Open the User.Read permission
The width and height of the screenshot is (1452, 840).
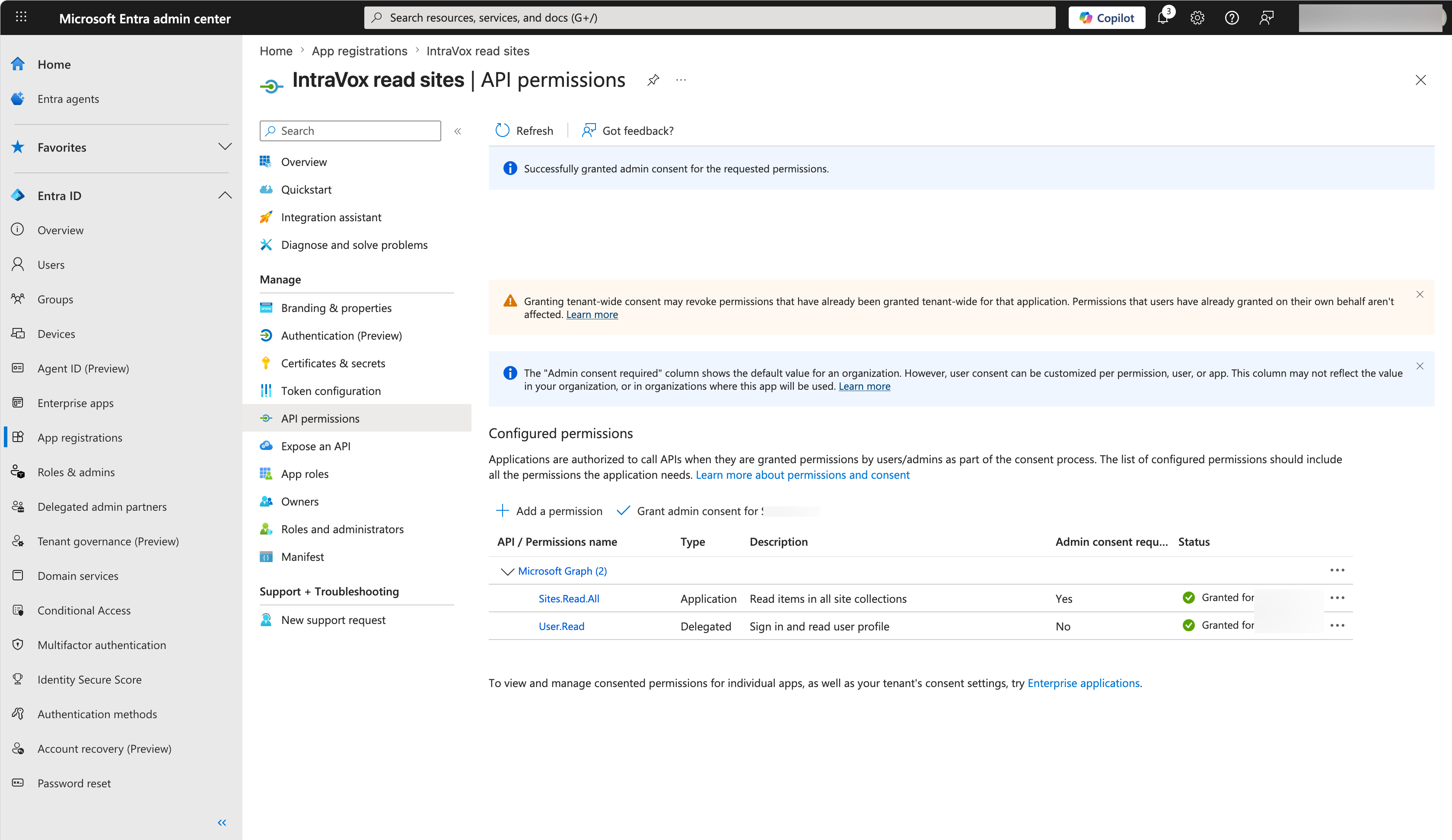(x=561, y=626)
